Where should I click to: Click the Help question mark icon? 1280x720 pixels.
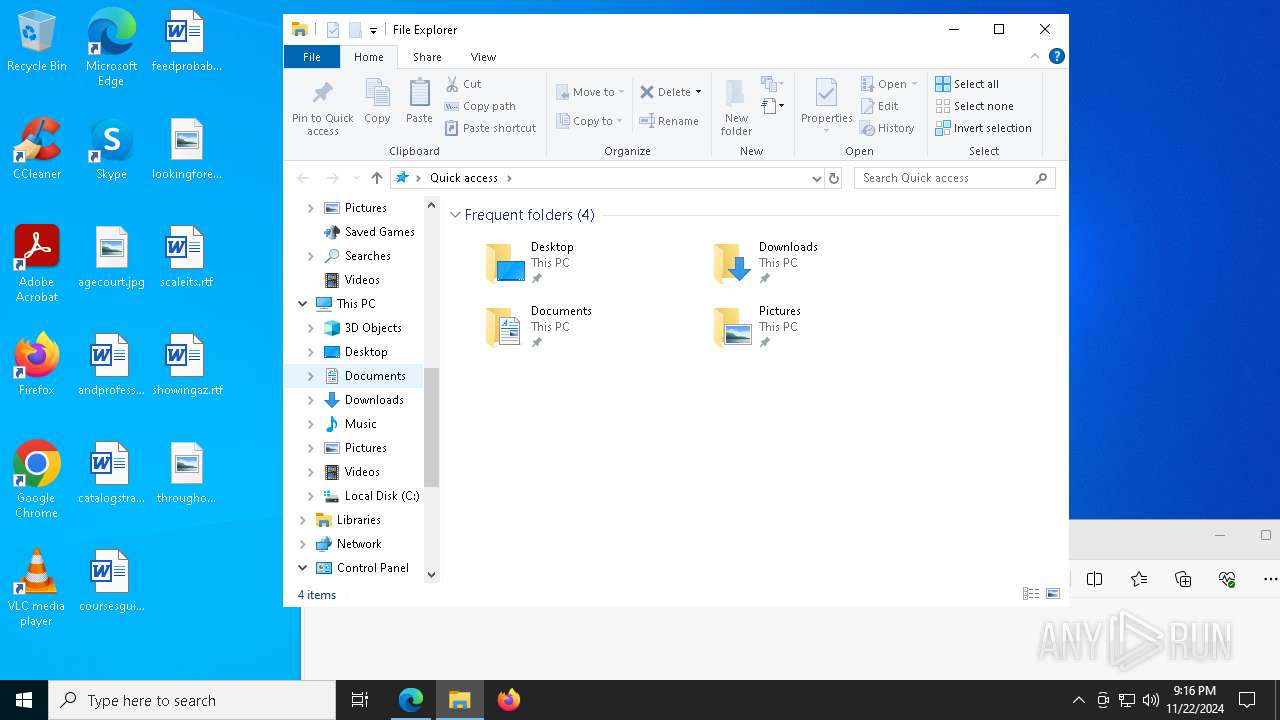(x=1056, y=56)
